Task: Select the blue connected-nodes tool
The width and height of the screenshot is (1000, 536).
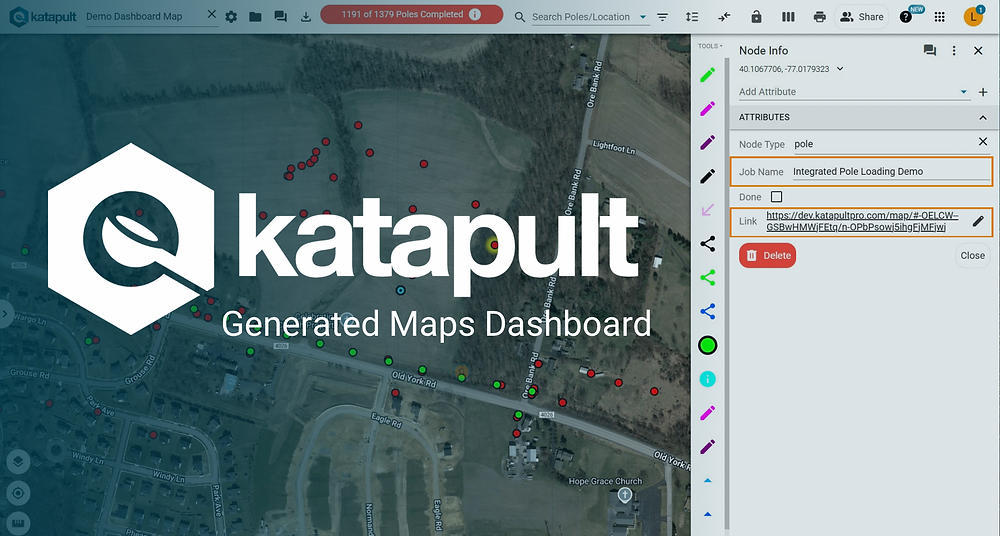Action: click(x=708, y=311)
